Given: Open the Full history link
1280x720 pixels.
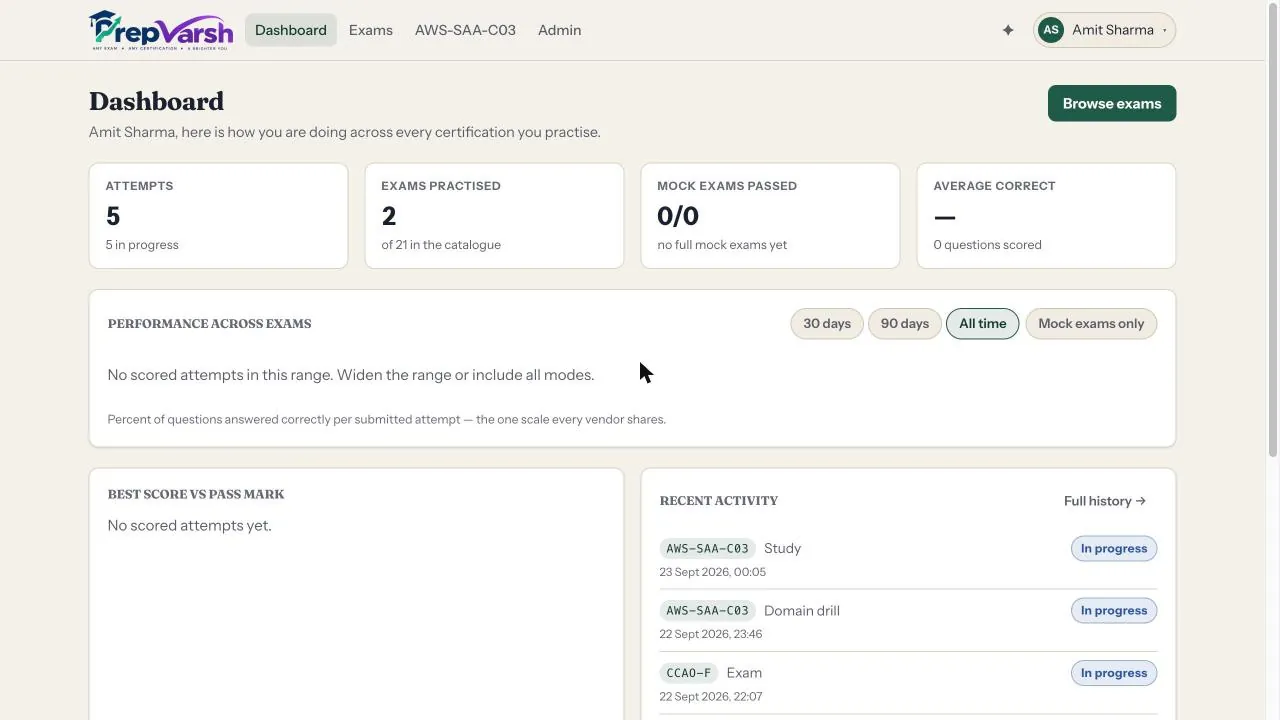Looking at the screenshot, I should coord(1105,501).
